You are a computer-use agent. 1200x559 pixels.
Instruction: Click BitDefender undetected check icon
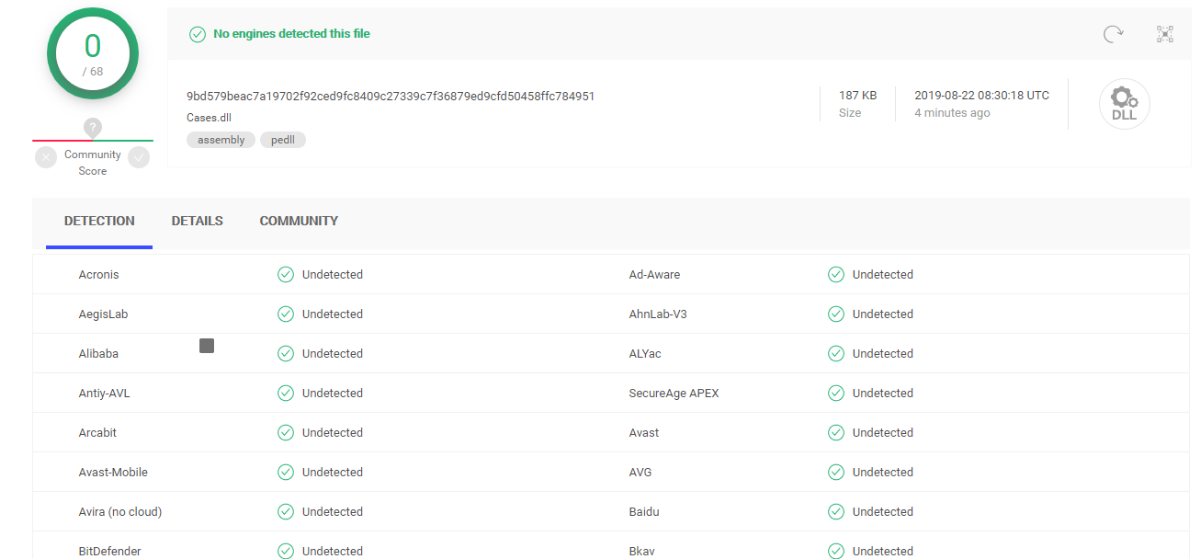point(285,551)
